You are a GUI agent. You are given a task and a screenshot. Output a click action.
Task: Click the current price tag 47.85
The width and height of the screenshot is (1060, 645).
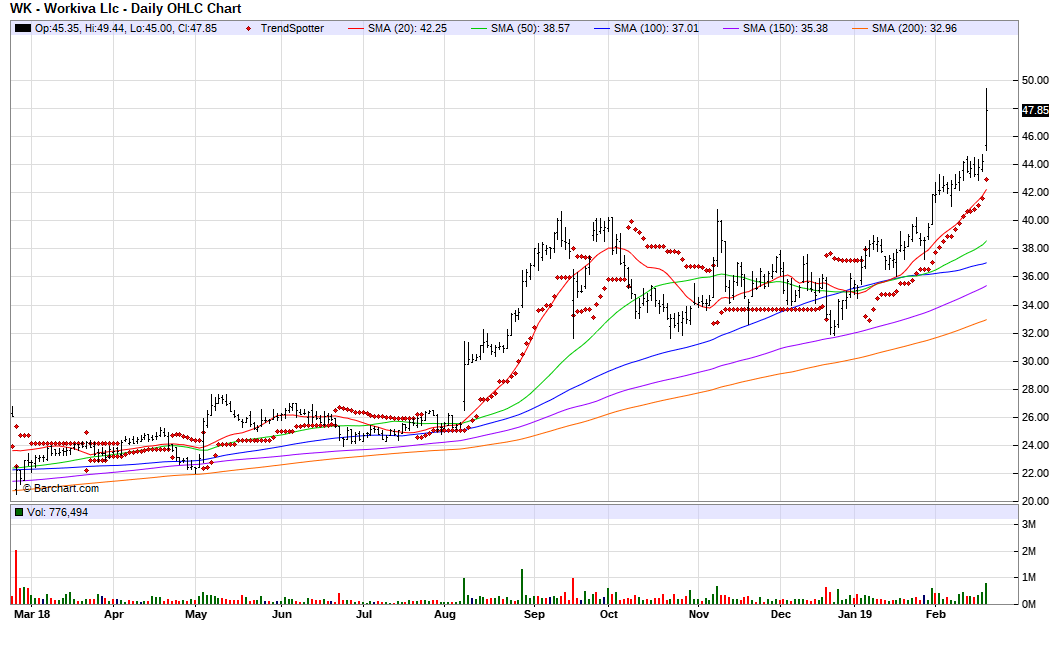coord(1035,110)
